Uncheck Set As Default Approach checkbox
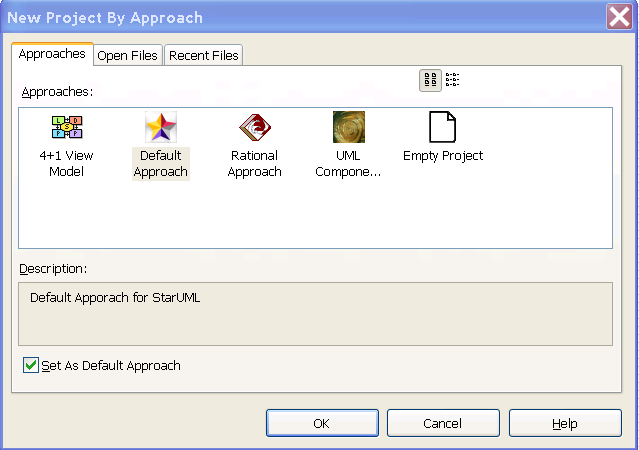639x450 pixels. [31, 365]
